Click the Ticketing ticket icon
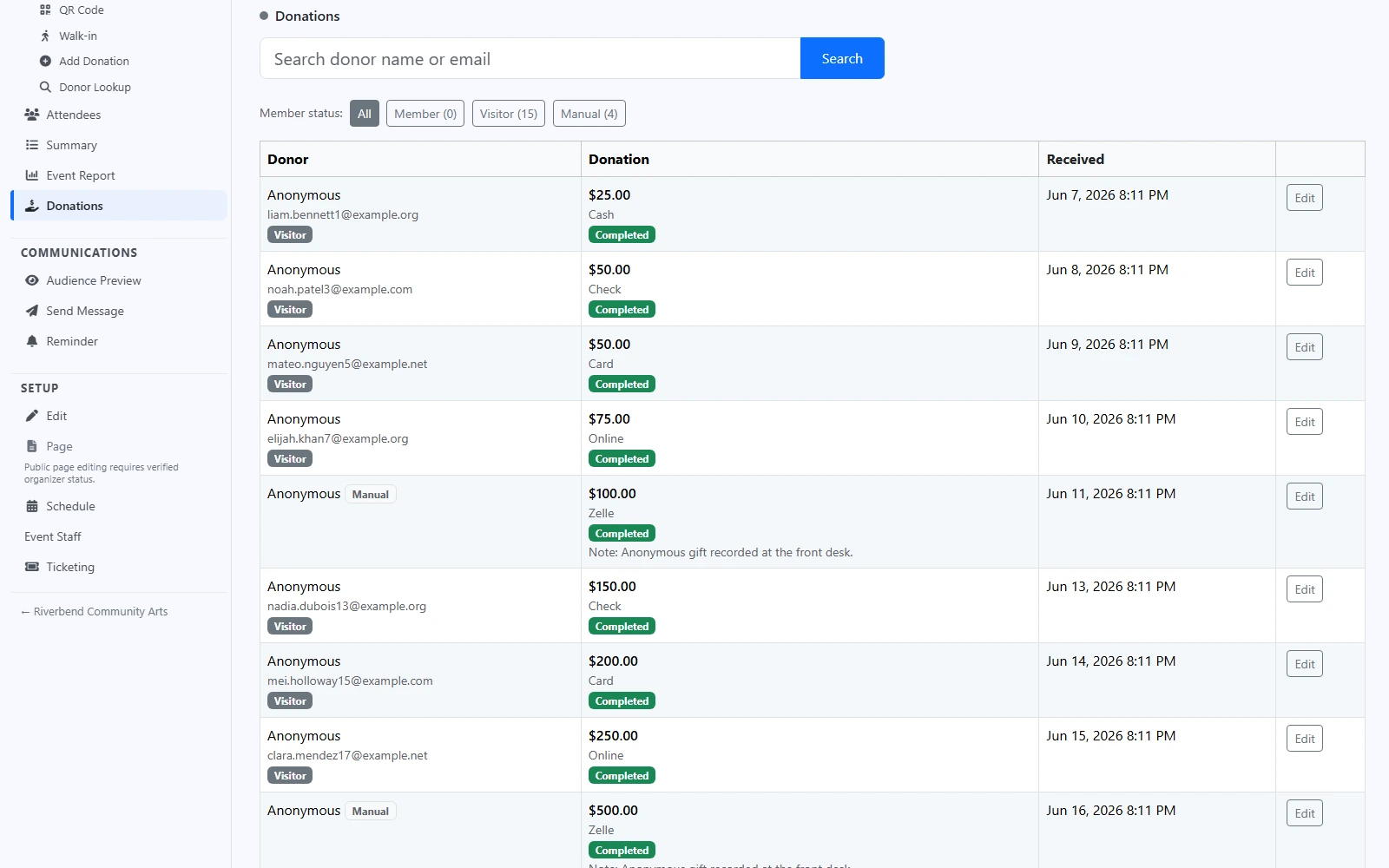 (x=32, y=567)
